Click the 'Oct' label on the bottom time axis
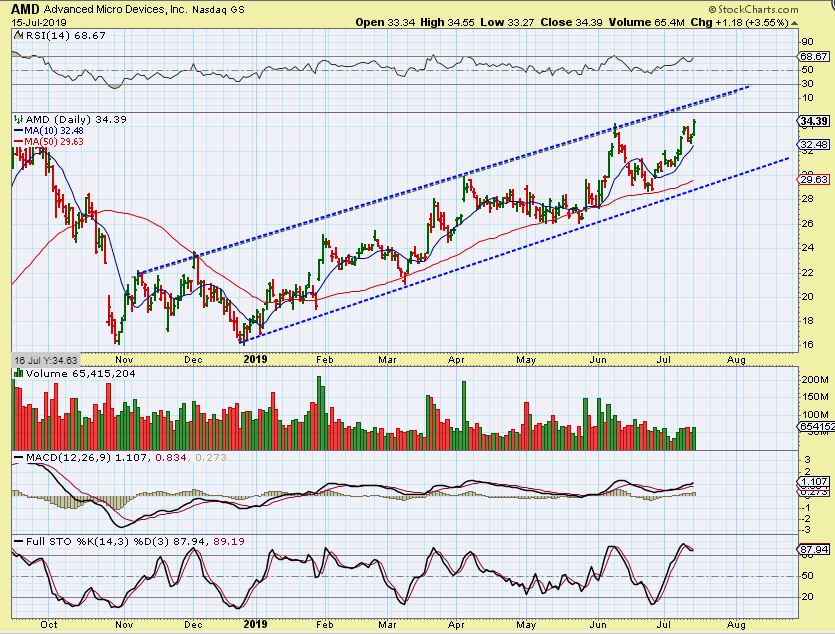The image size is (835, 634). pos(49,624)
